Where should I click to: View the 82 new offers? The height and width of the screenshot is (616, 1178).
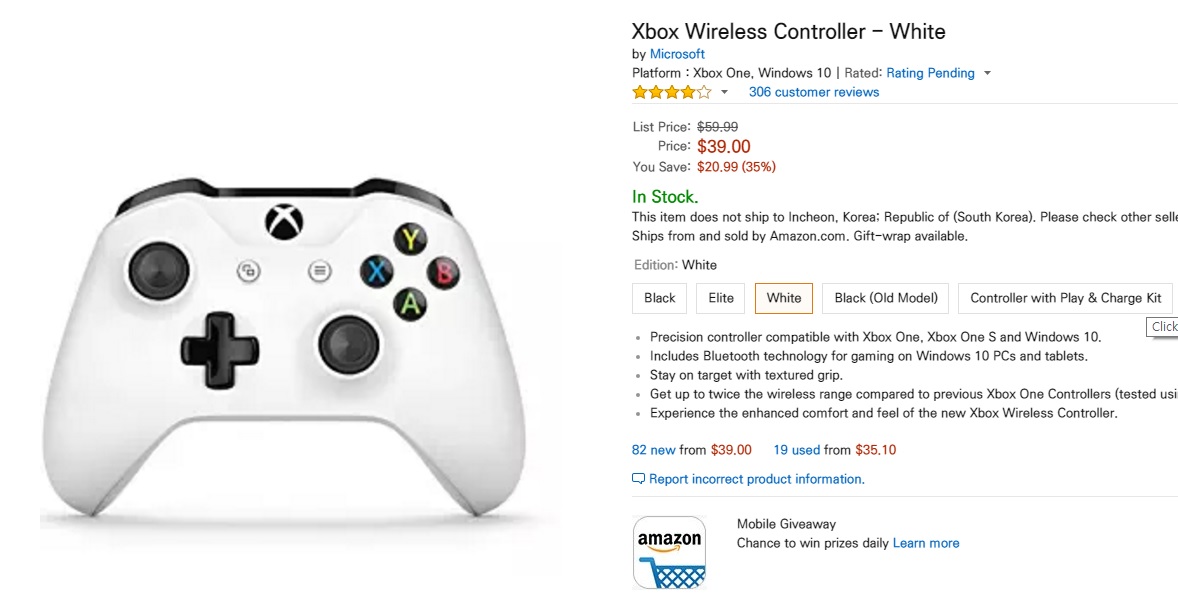click(654, 450)
